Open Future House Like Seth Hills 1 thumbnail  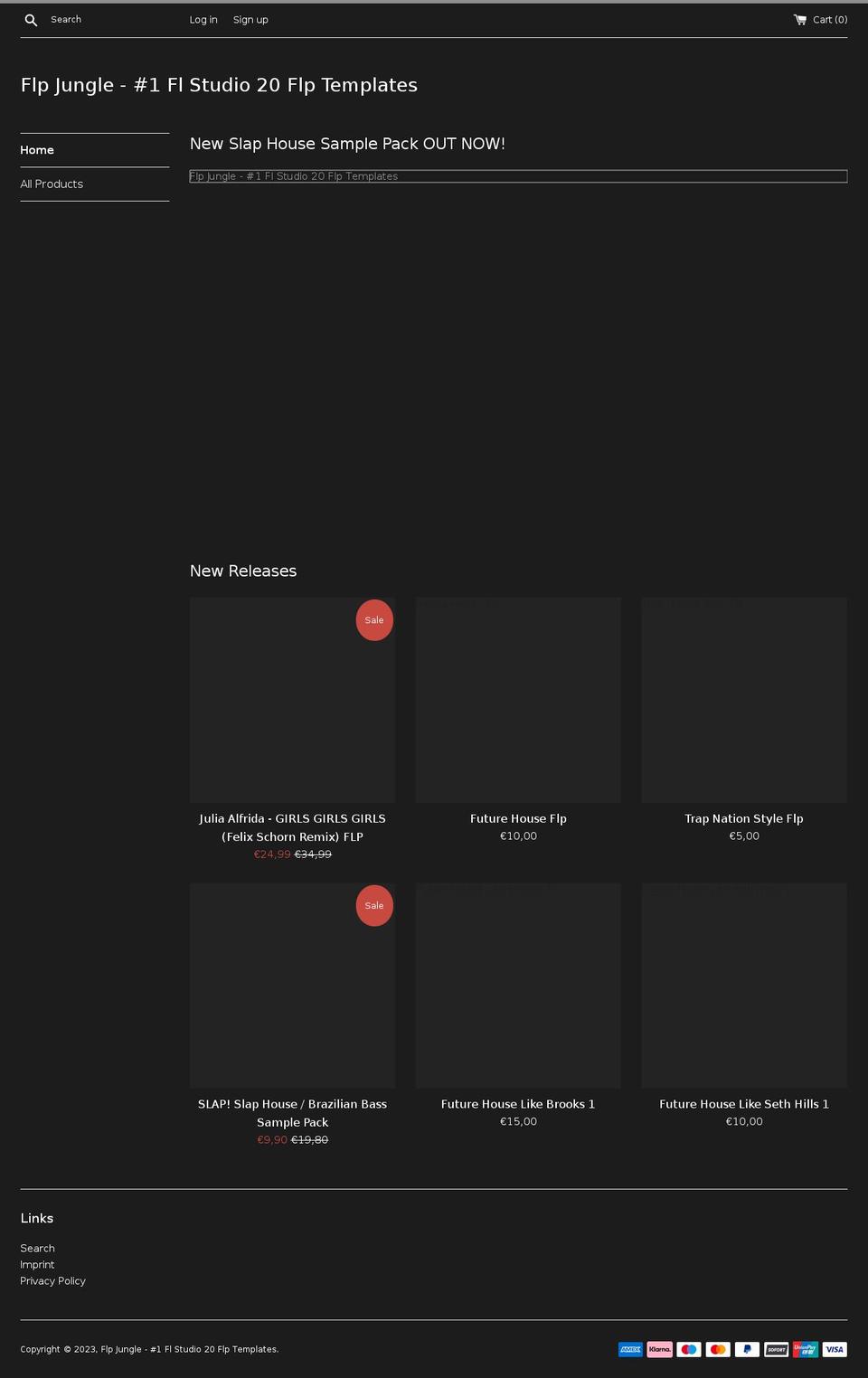point(744,986)
